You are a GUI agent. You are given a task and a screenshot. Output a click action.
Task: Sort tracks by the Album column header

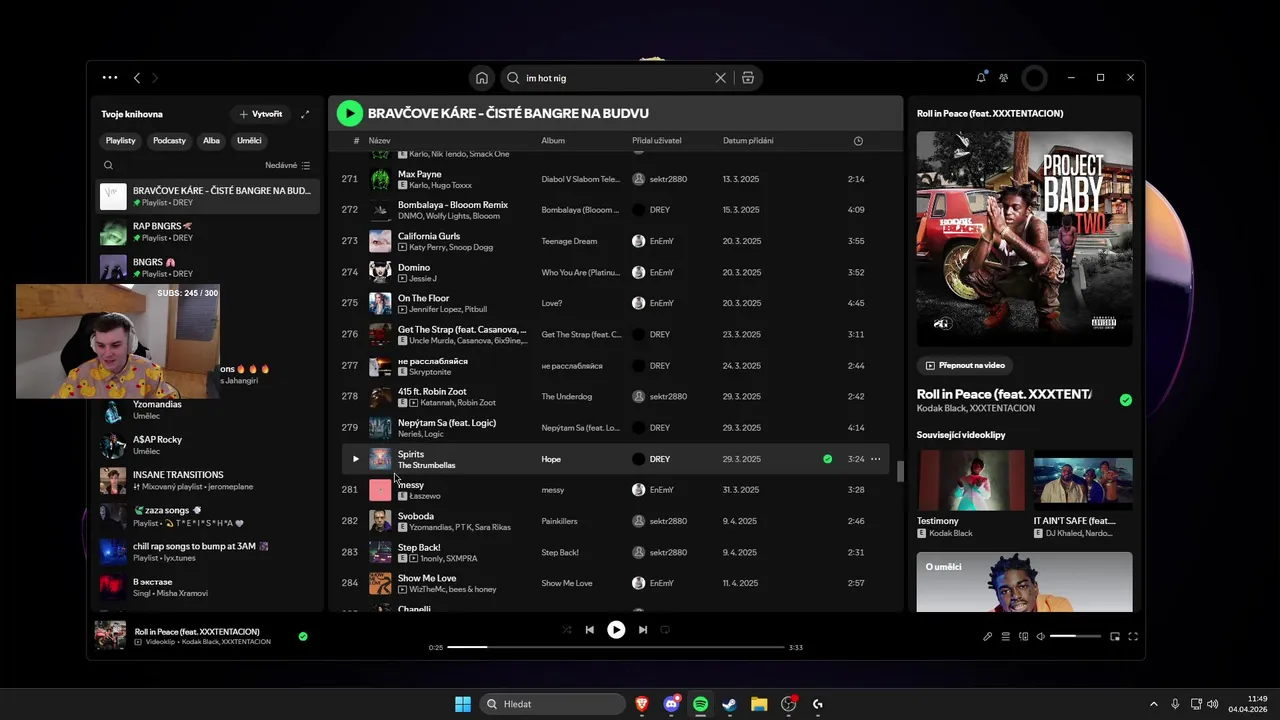point(553,141)
